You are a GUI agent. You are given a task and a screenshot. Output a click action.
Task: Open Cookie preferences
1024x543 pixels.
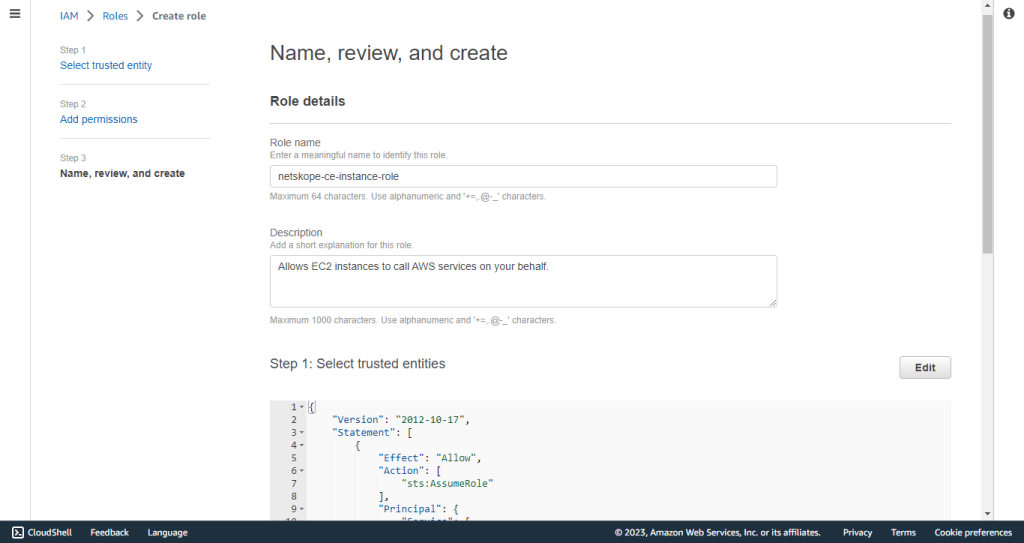[973, 533]
